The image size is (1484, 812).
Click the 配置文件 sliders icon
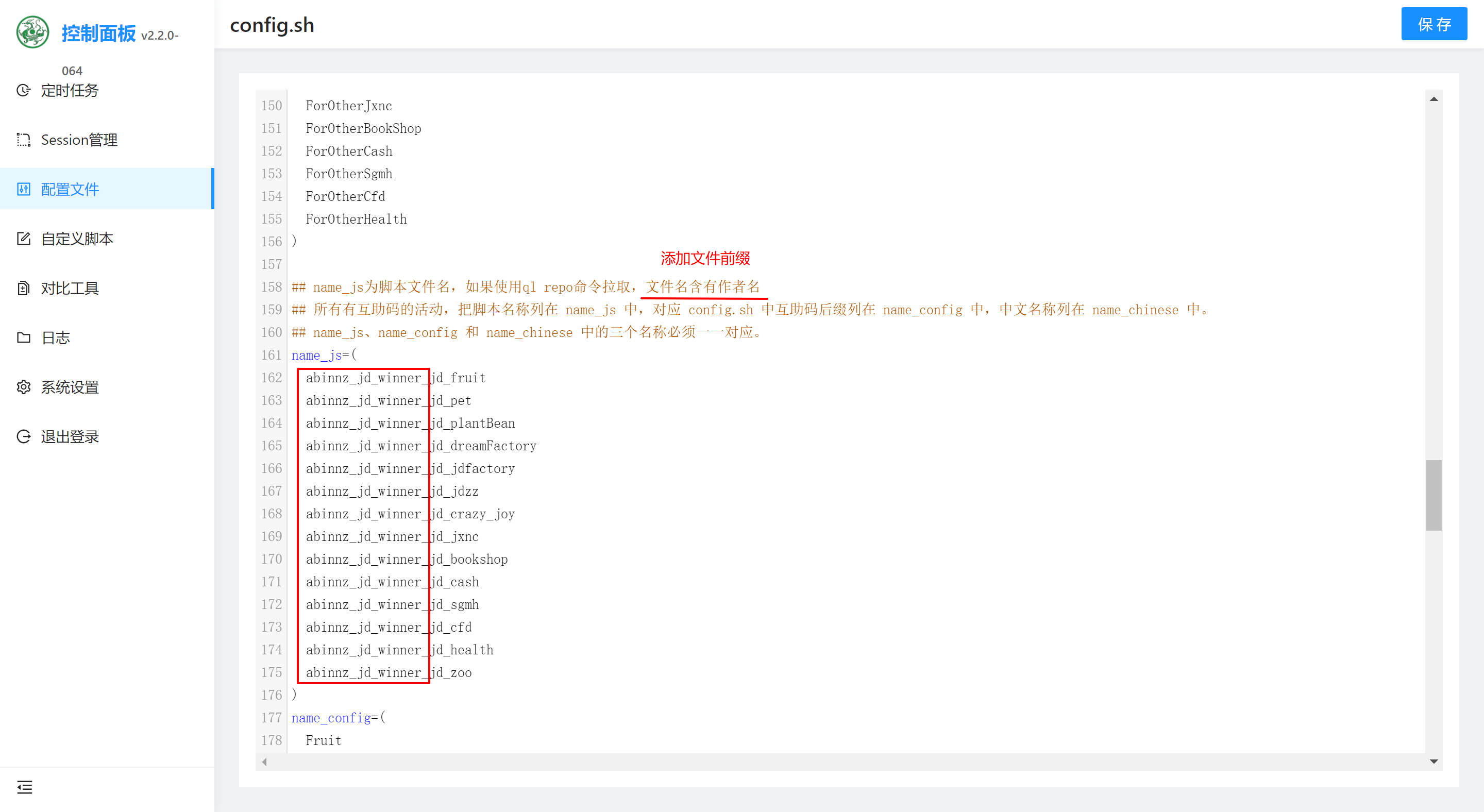click(24, 190)
